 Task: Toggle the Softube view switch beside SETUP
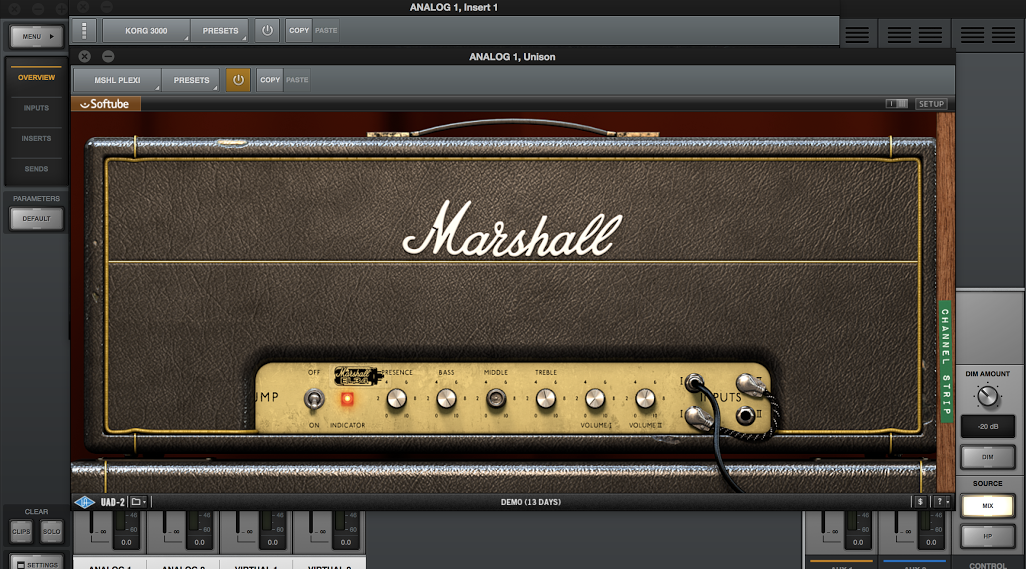coord(896,104)
